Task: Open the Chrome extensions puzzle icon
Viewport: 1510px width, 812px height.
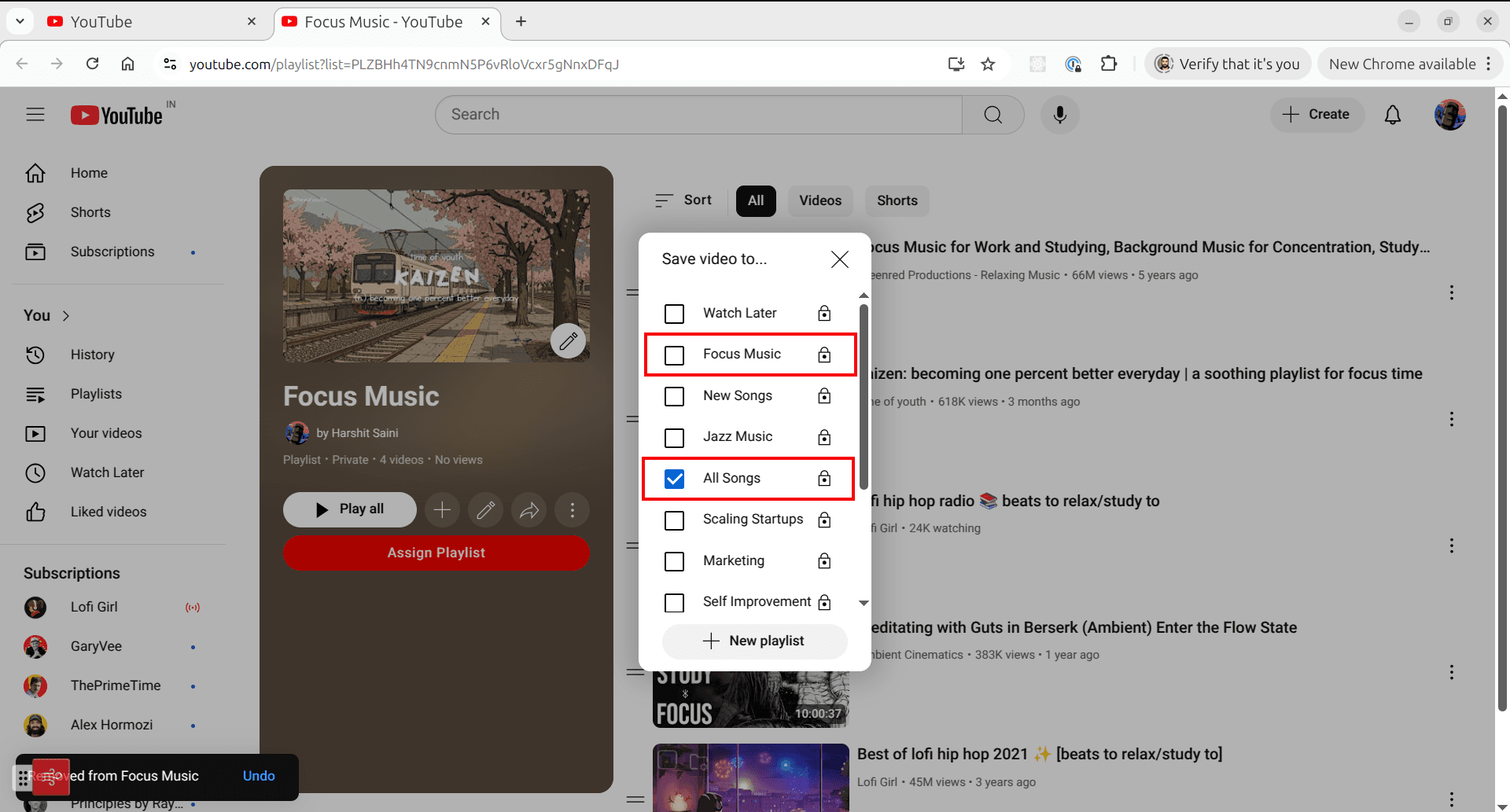Action: pyautogui.click(x=1109, y=64)
